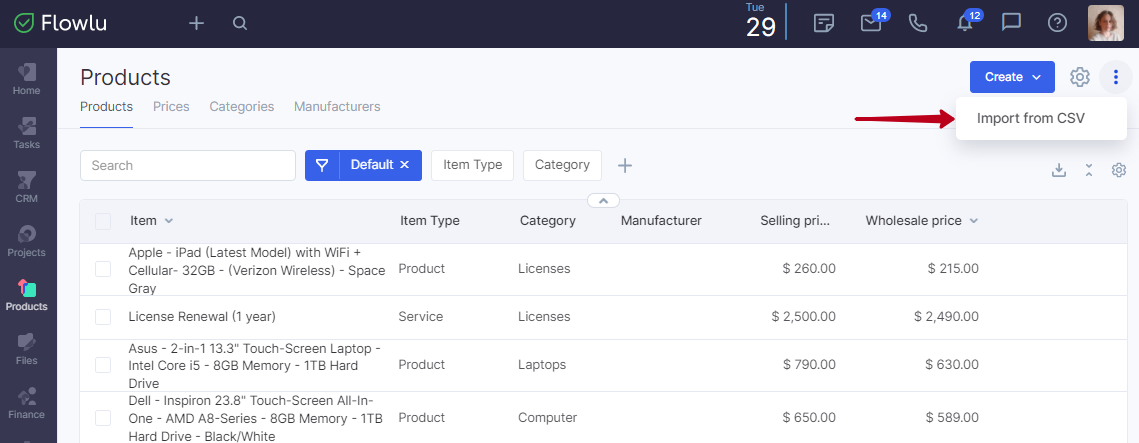Choose Import from CSV menu item

(1031, 118)
